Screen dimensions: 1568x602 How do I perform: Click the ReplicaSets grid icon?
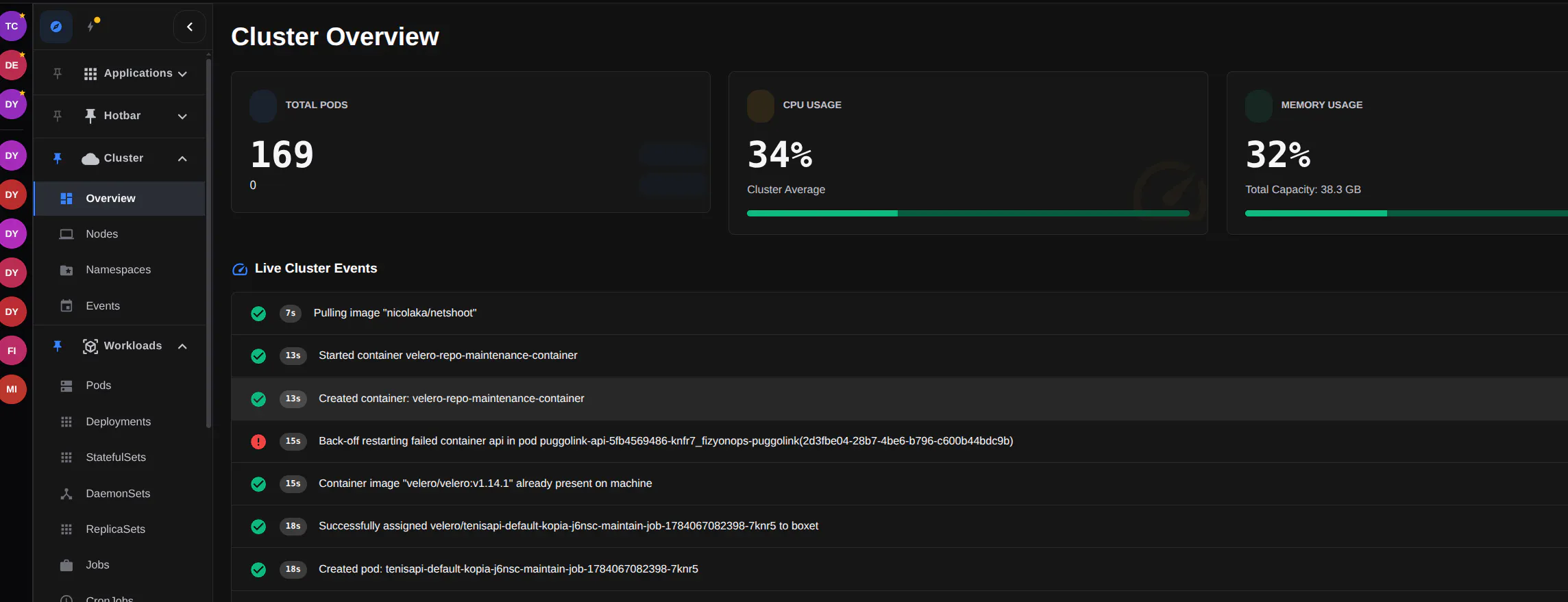click(x=66, y=529)
